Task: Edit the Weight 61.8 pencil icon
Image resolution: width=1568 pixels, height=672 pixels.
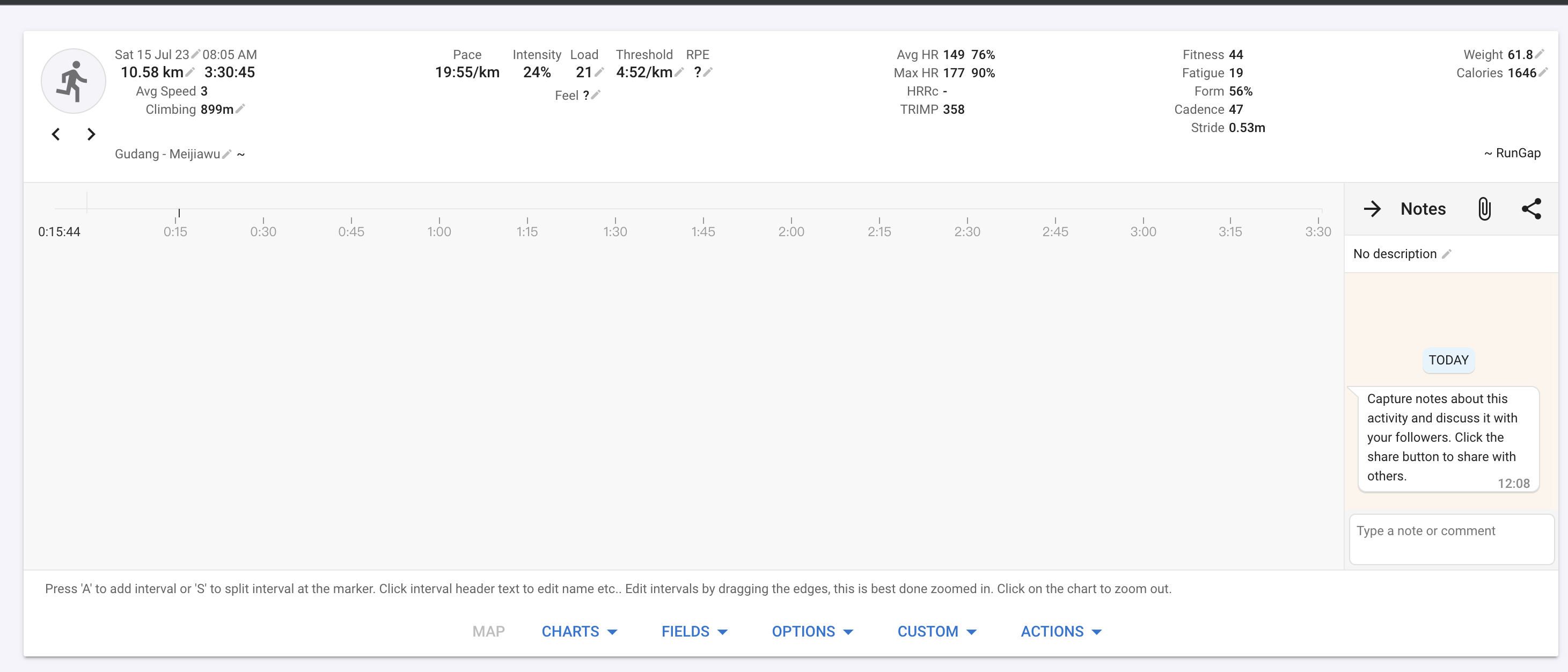Action: pos(1540,54)
